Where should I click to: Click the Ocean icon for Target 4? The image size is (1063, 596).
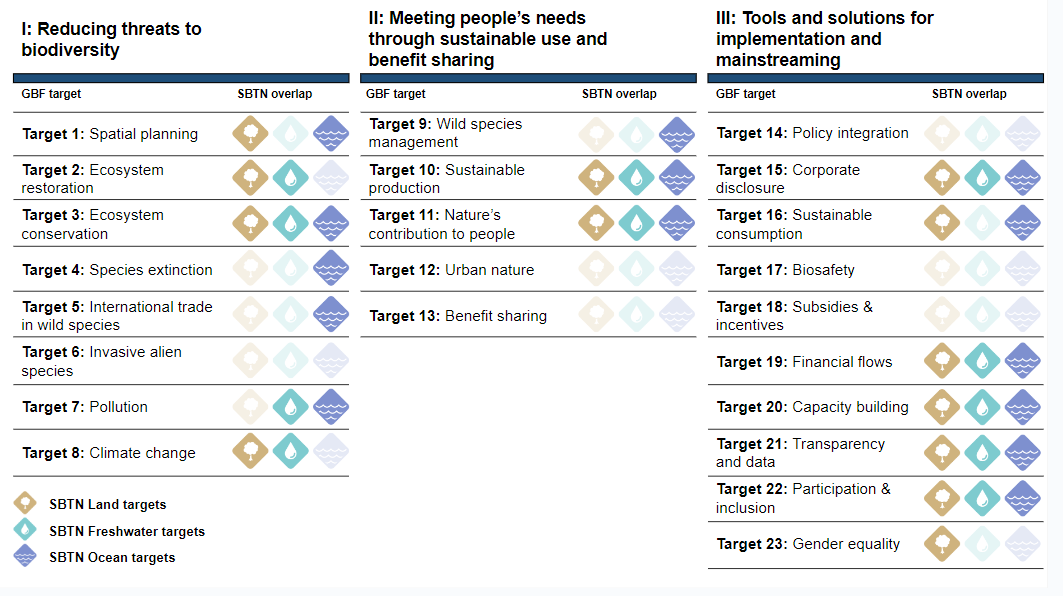[331, 269]
